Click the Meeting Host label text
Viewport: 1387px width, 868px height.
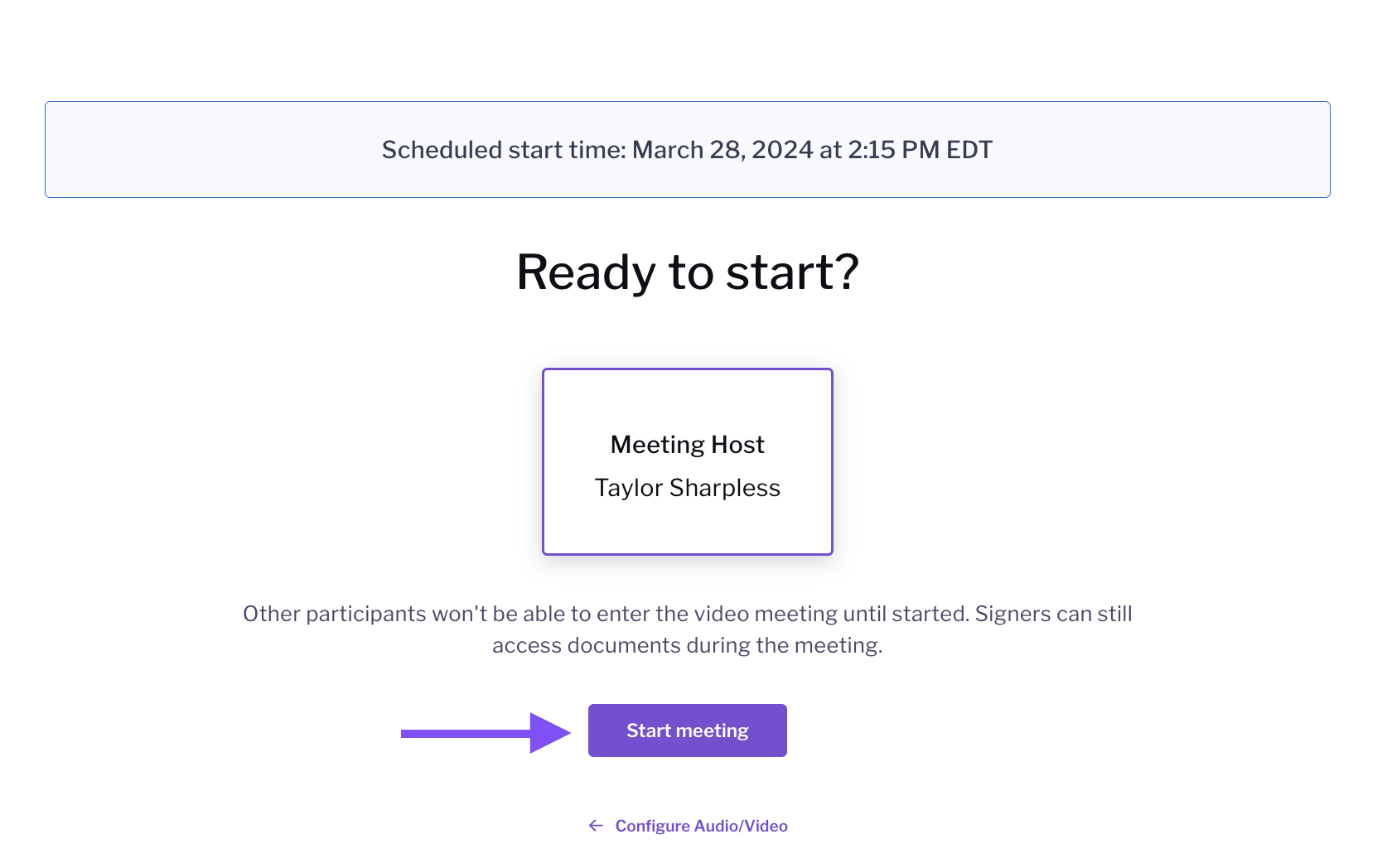pyautogui.click(x=687, y=445)
